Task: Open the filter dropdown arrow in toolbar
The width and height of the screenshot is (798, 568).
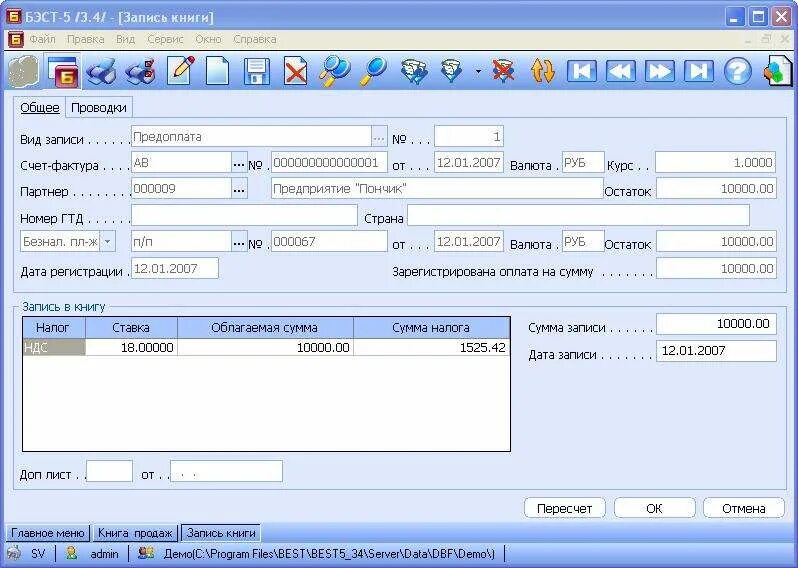Action: click(x=478, y=71)
